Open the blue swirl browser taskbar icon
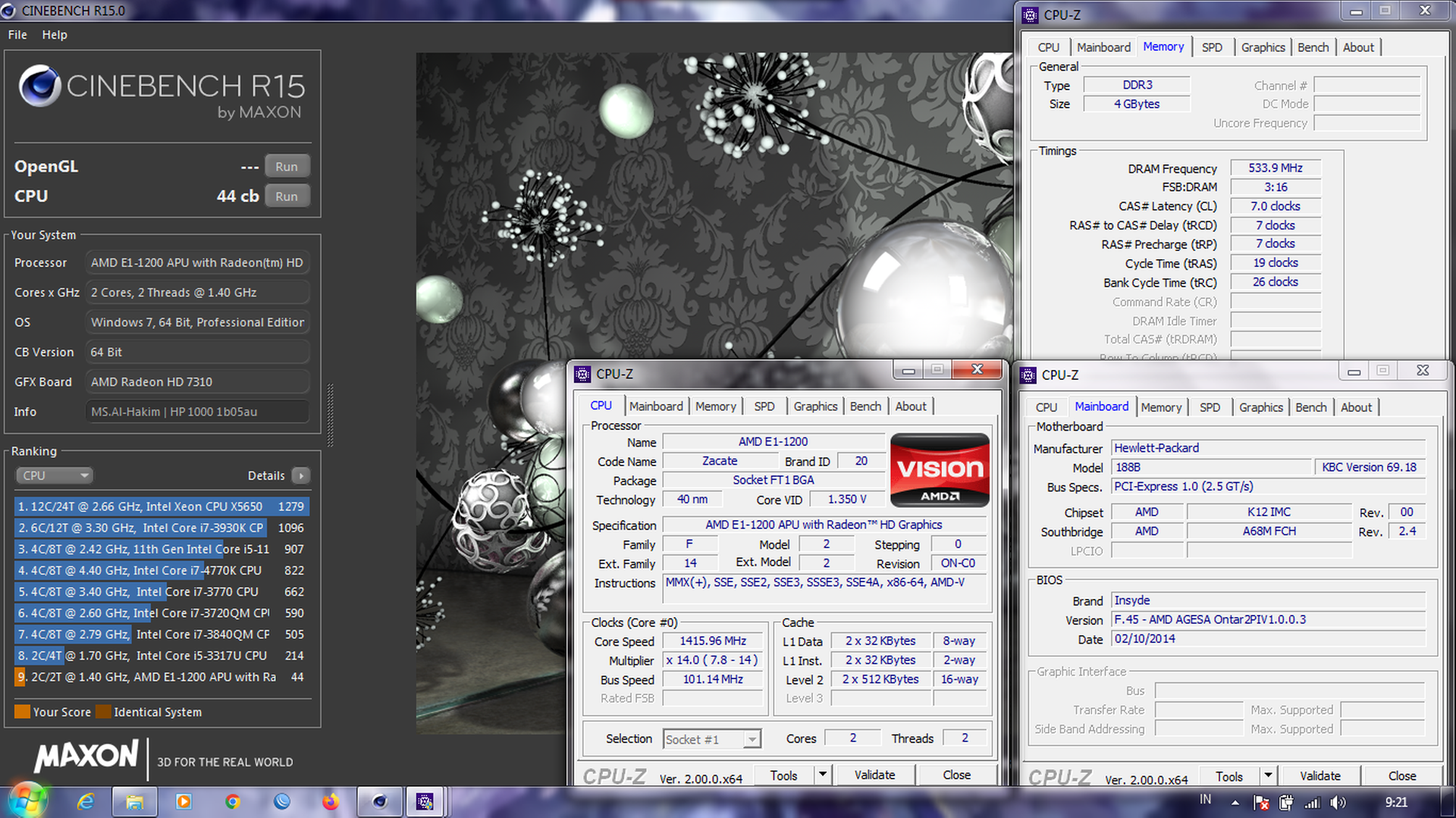The height and width of the screenshot is (818, 1456). (x=282, y=801)
